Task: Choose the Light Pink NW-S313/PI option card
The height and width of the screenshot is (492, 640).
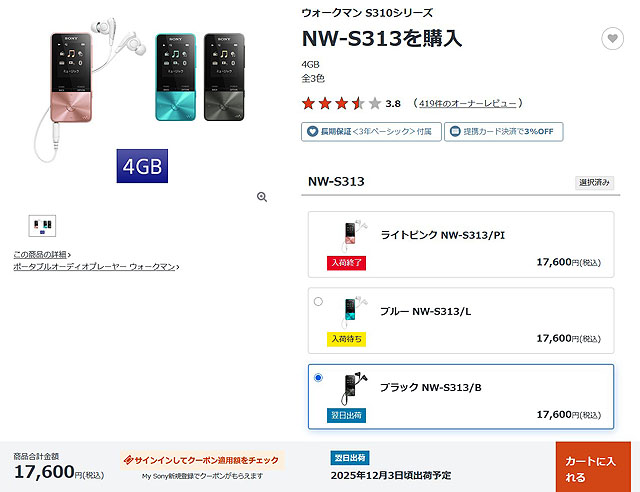Action: point(461,245)
